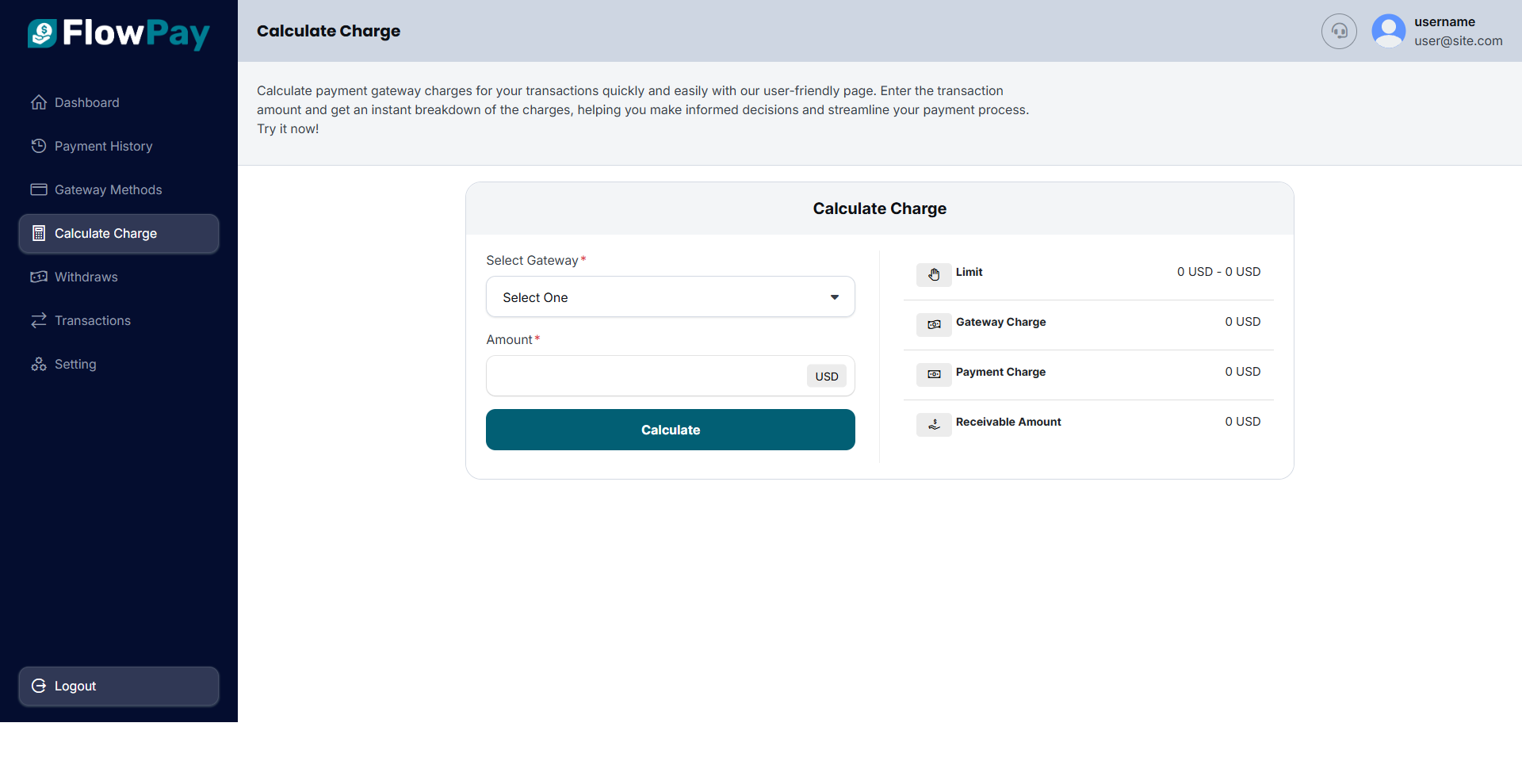Click the Gateway Charge money icon
Image resolution: width=1522 pixels, height=784 pixels.
[934, 324]
